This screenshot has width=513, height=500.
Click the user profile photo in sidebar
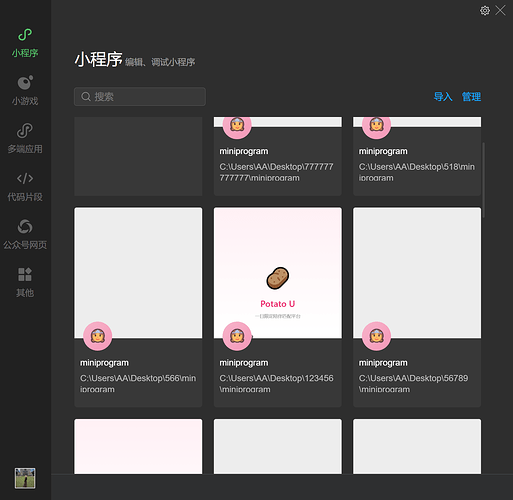click(x=25, y=478)
